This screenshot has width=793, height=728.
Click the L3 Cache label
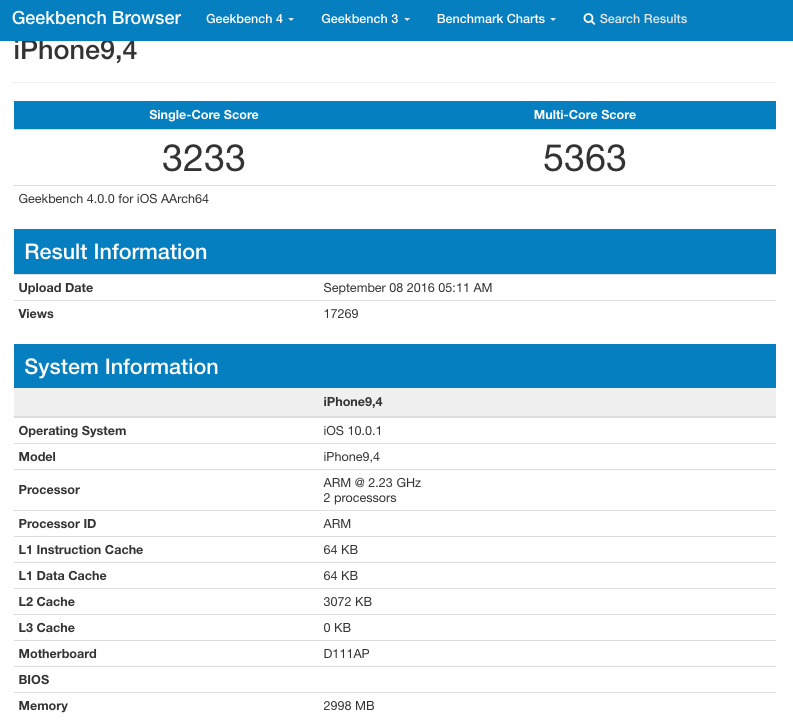pyautogui.click(x=47, y=627)
